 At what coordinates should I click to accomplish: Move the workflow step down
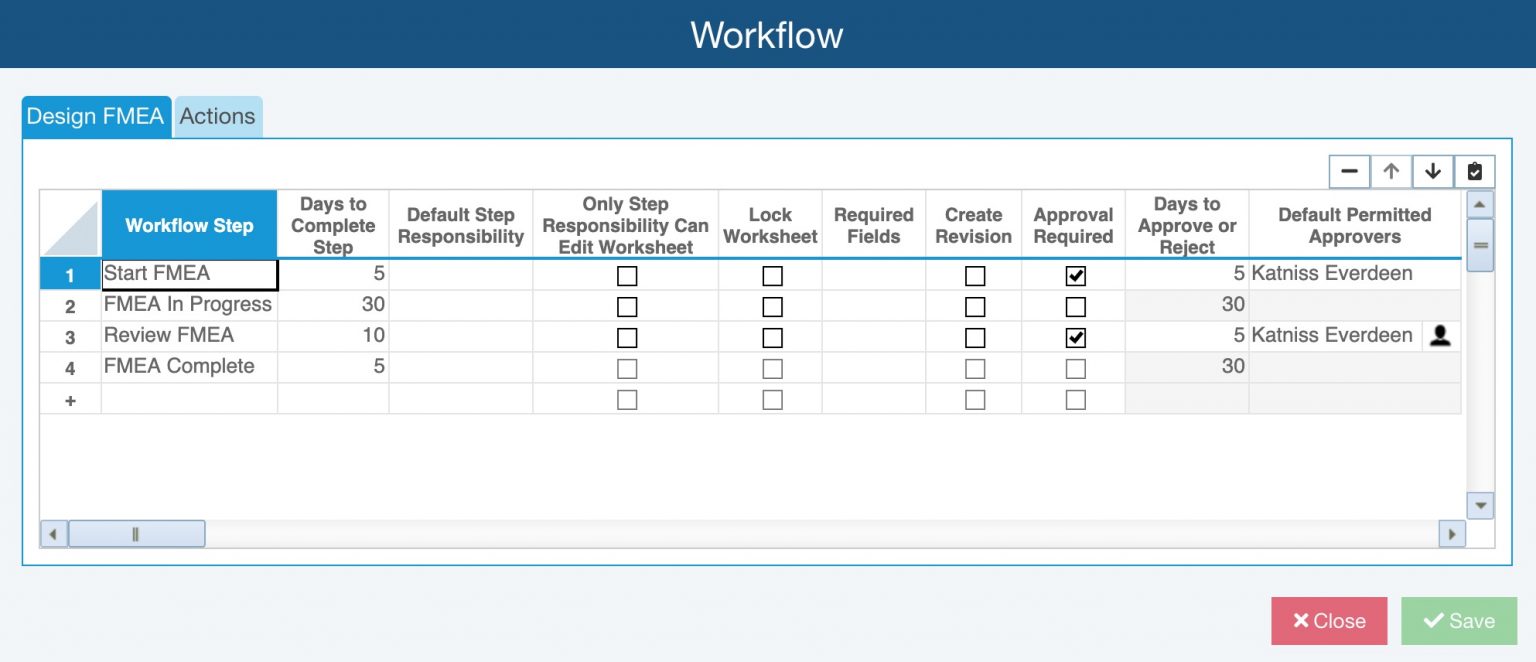click(x=1432, y=171)
